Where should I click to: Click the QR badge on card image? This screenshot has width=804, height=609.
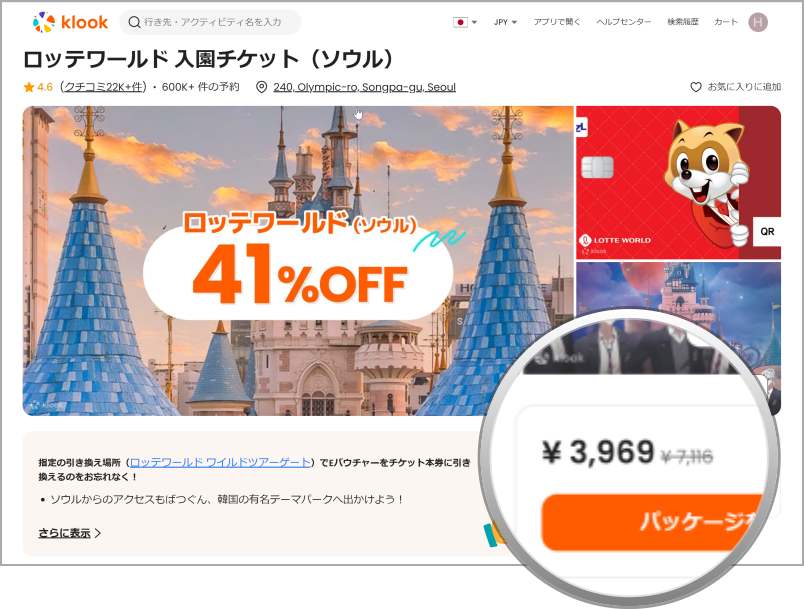click(767, 232)
